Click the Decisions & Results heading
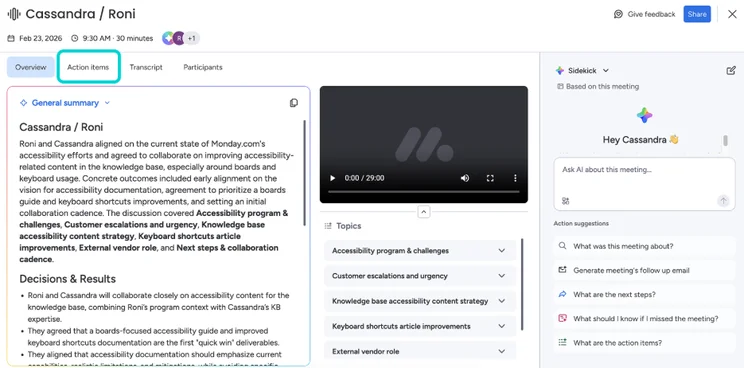 (67, 279)
